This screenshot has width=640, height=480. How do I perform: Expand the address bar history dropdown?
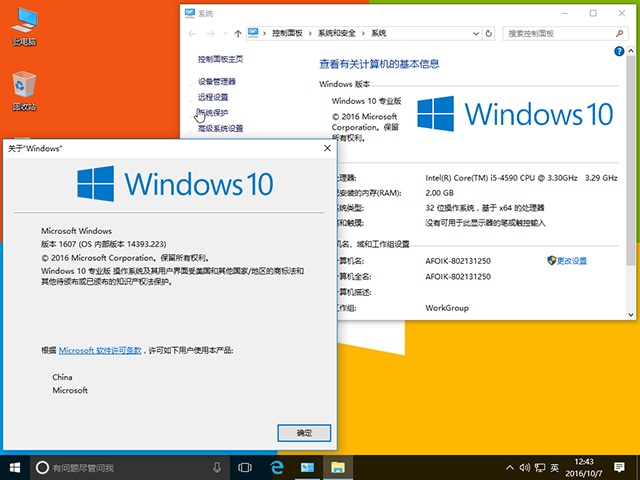coord(476,33)
